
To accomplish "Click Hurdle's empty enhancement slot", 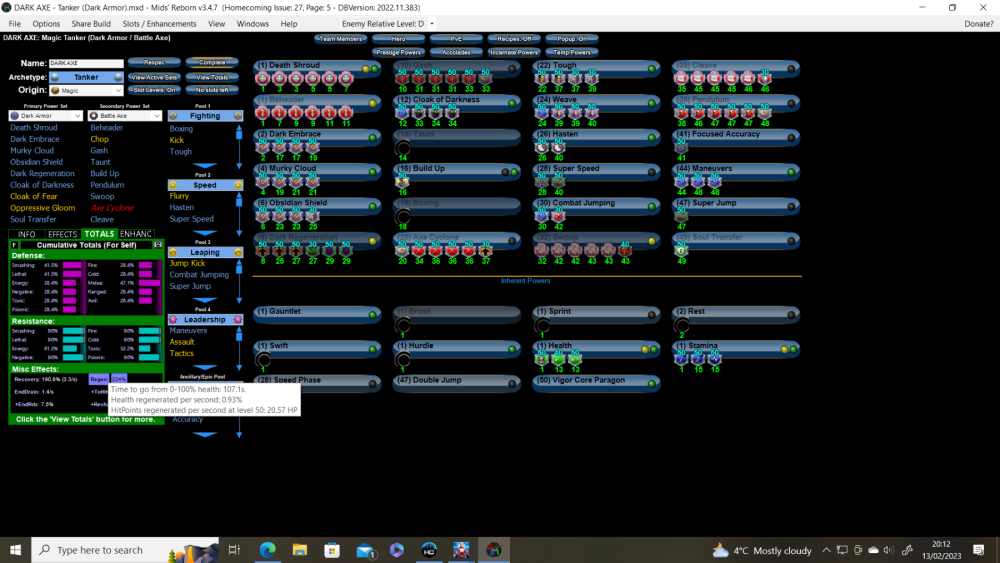I will [402, 359].
